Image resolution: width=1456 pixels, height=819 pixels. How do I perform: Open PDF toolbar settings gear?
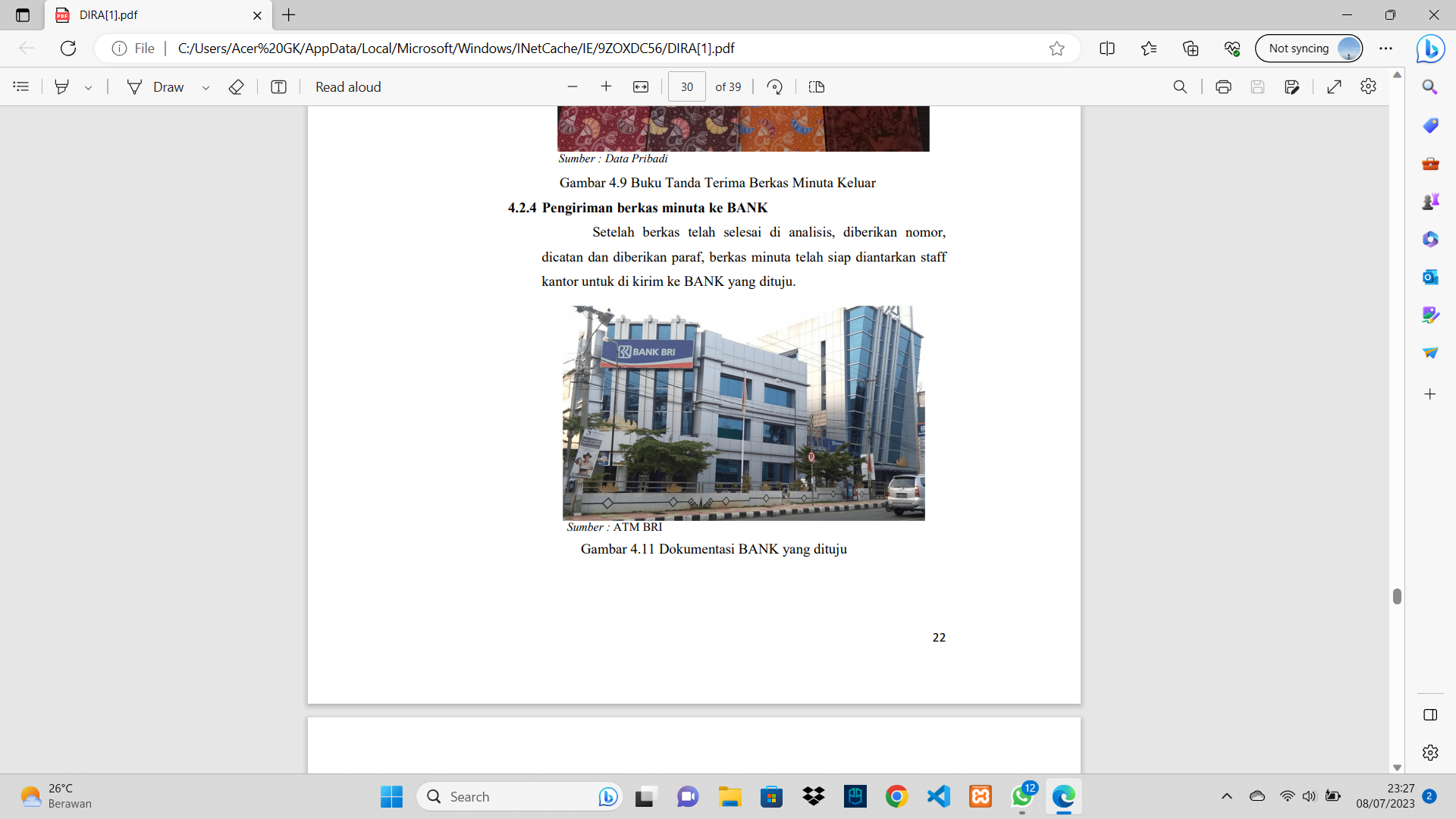click(1368, 86)
